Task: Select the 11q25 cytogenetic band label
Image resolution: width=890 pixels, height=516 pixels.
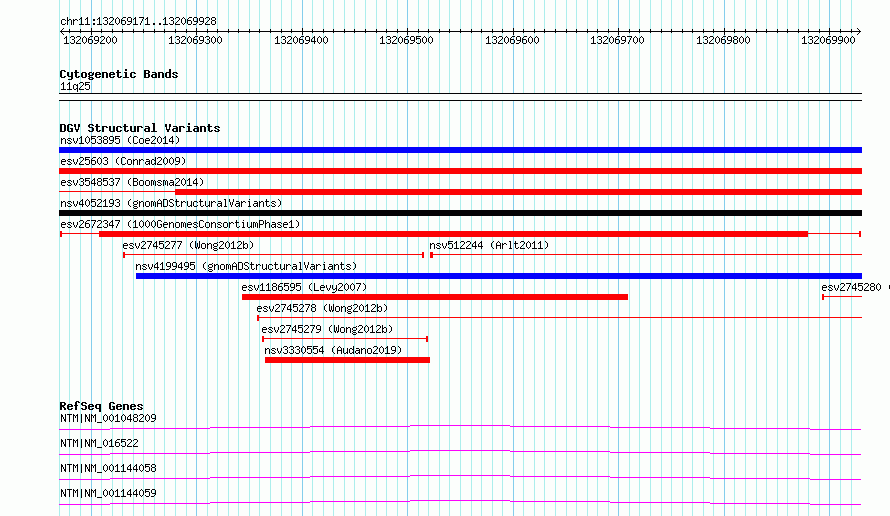Action: 75,86
